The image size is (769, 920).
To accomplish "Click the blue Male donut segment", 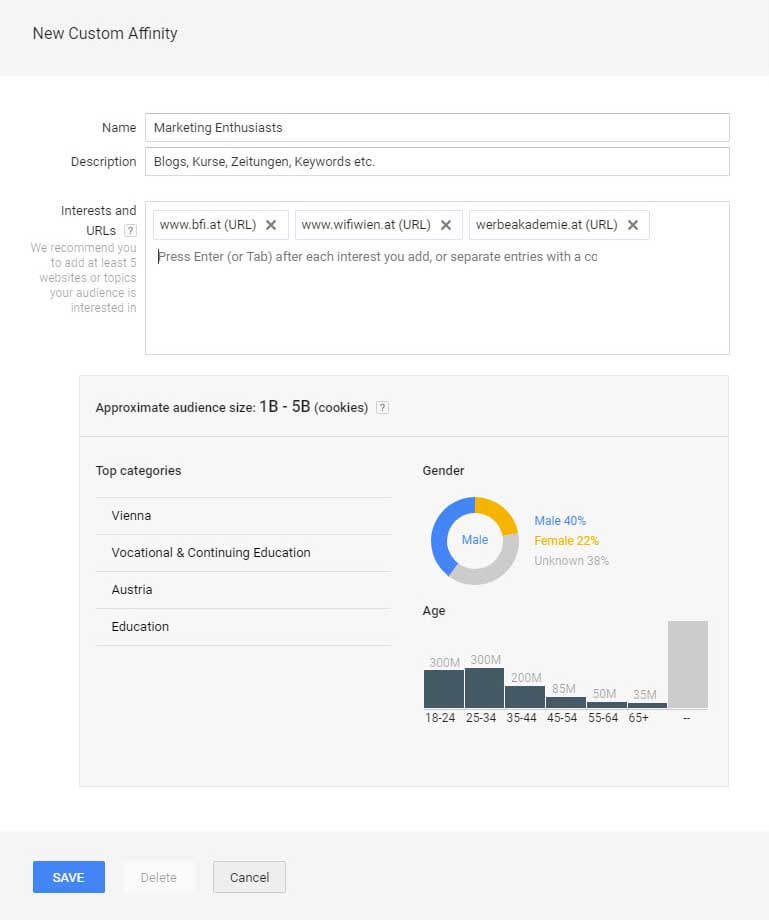I will coord(439,530).
